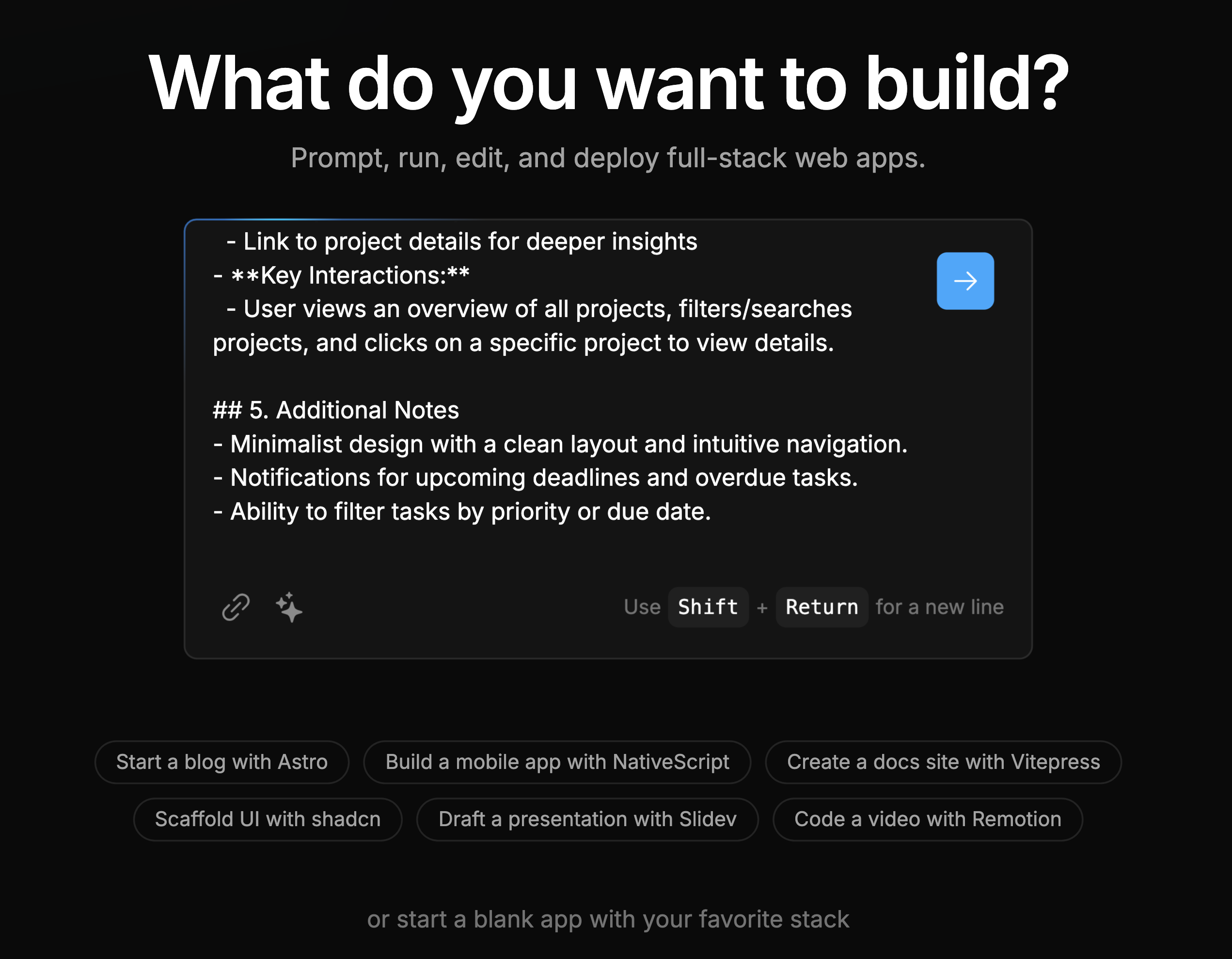Click the Return key badge
This screenshot has height=959, width=1232.
pyautogui.click(x=821, y=607)
